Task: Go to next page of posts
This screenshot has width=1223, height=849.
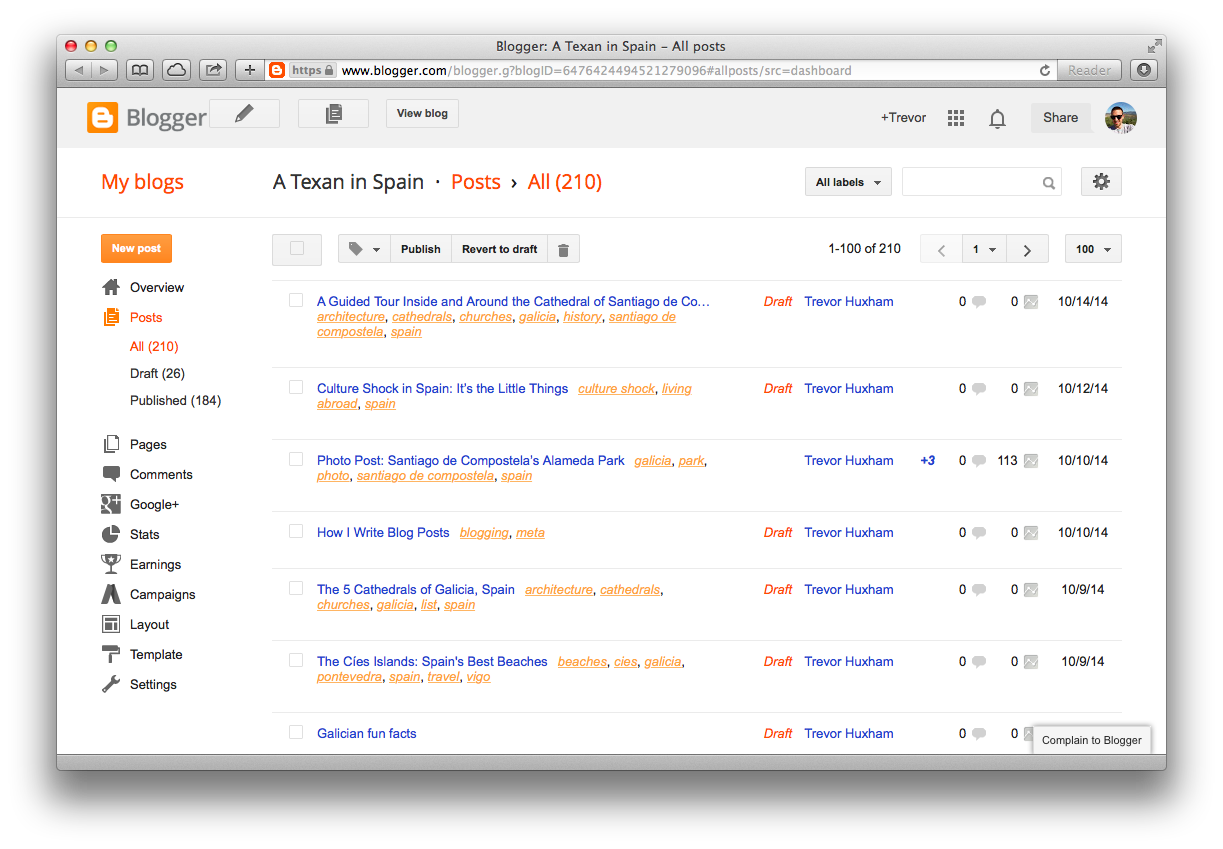Action: coord(1027,250)
